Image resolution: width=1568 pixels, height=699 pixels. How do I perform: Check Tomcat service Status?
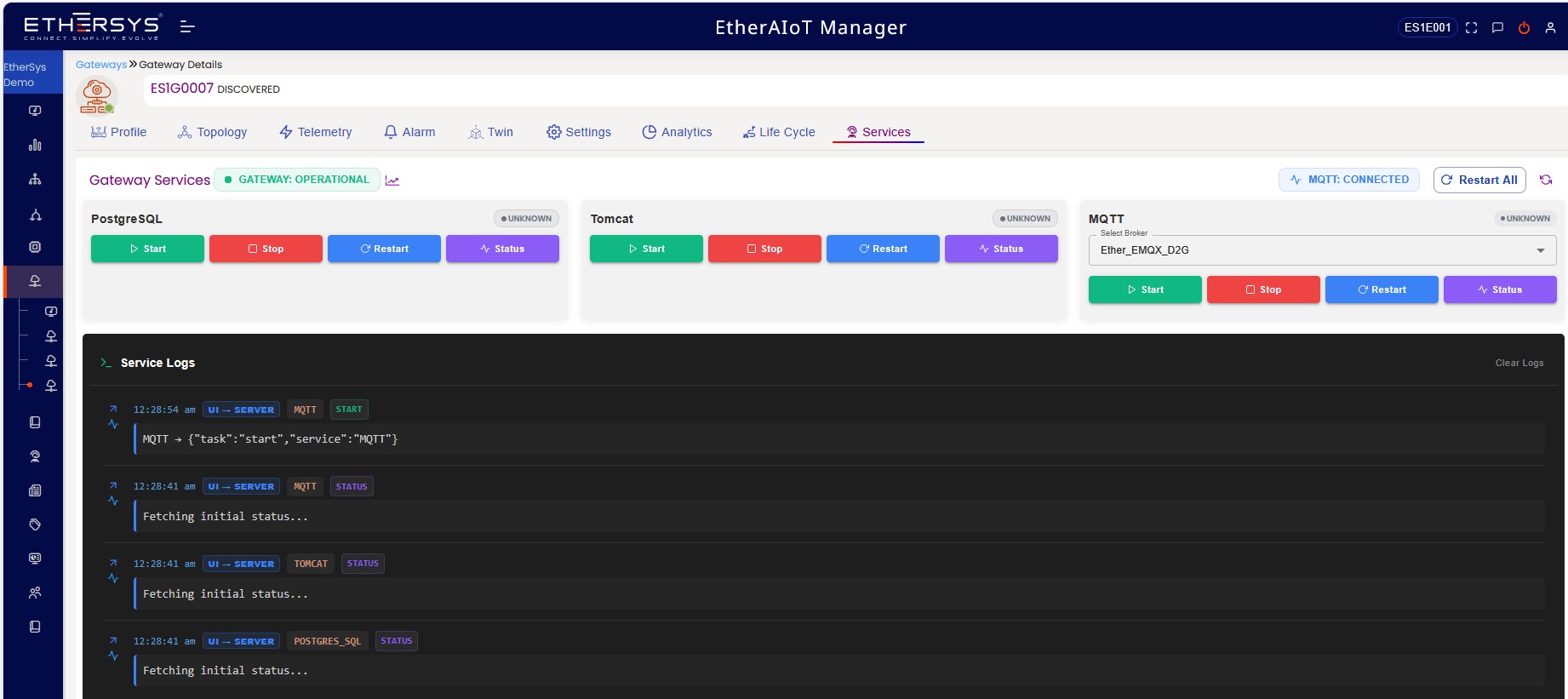(x=1001, y=249)
